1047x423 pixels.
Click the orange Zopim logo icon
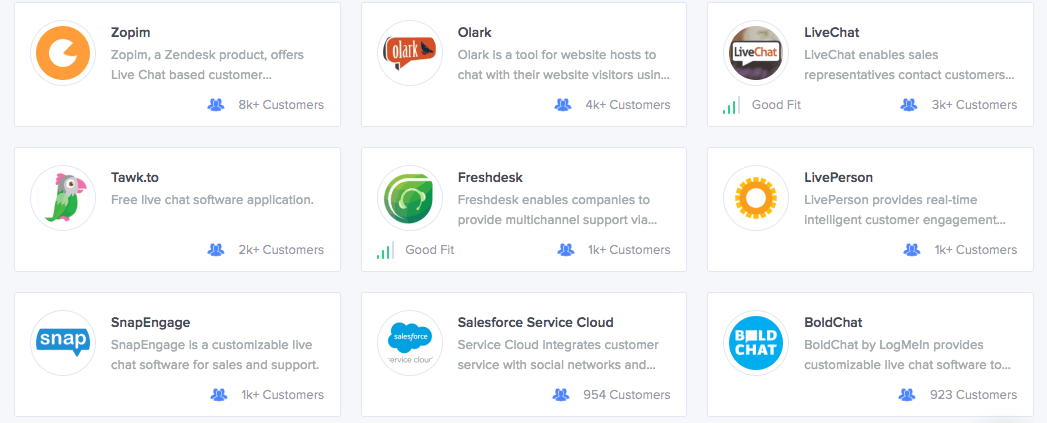(63, 53)
